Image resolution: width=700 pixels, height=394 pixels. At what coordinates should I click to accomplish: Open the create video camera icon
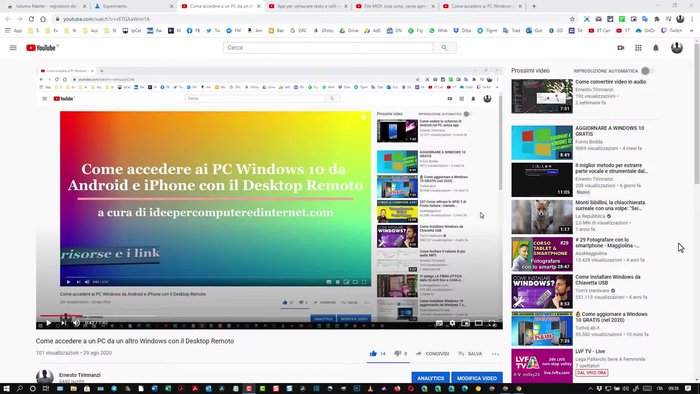pyautogui.click(x=621, y=48)
